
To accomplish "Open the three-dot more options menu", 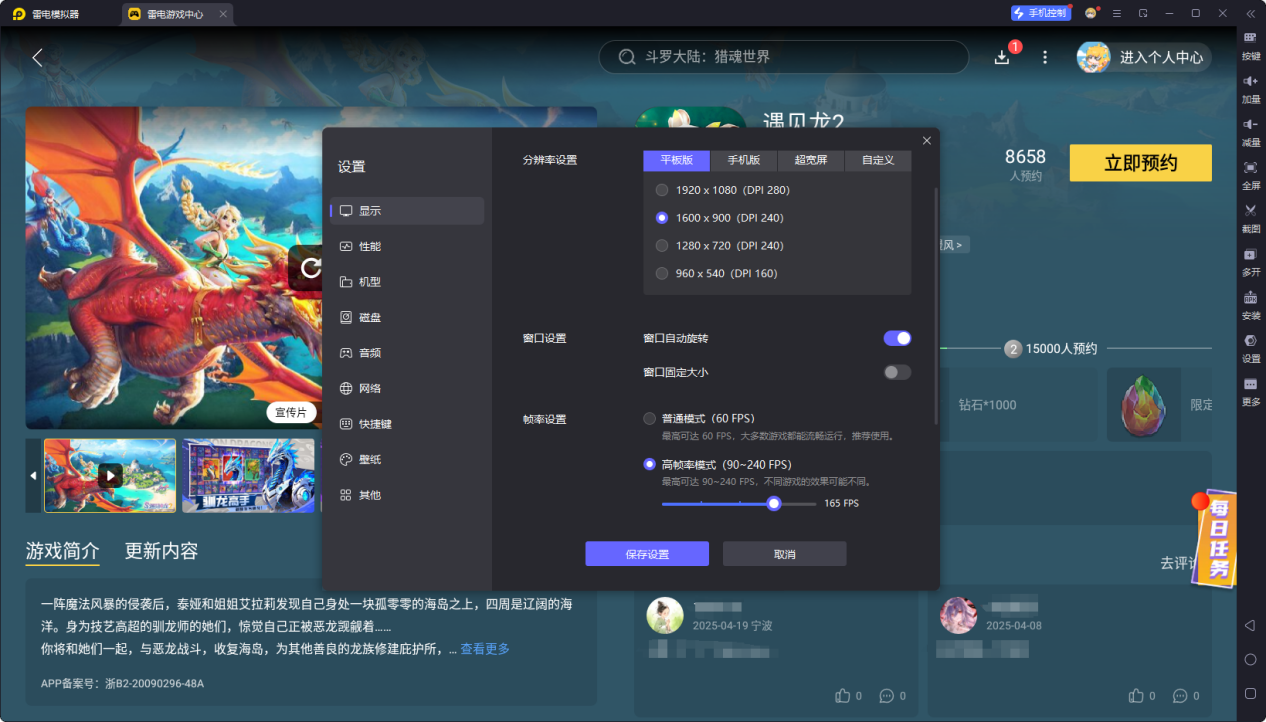I will click(1045, 57).
